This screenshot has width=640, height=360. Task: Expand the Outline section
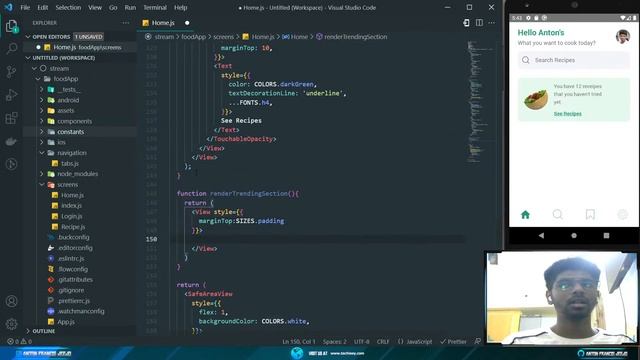pyautogui.click(x=28, y=331)
